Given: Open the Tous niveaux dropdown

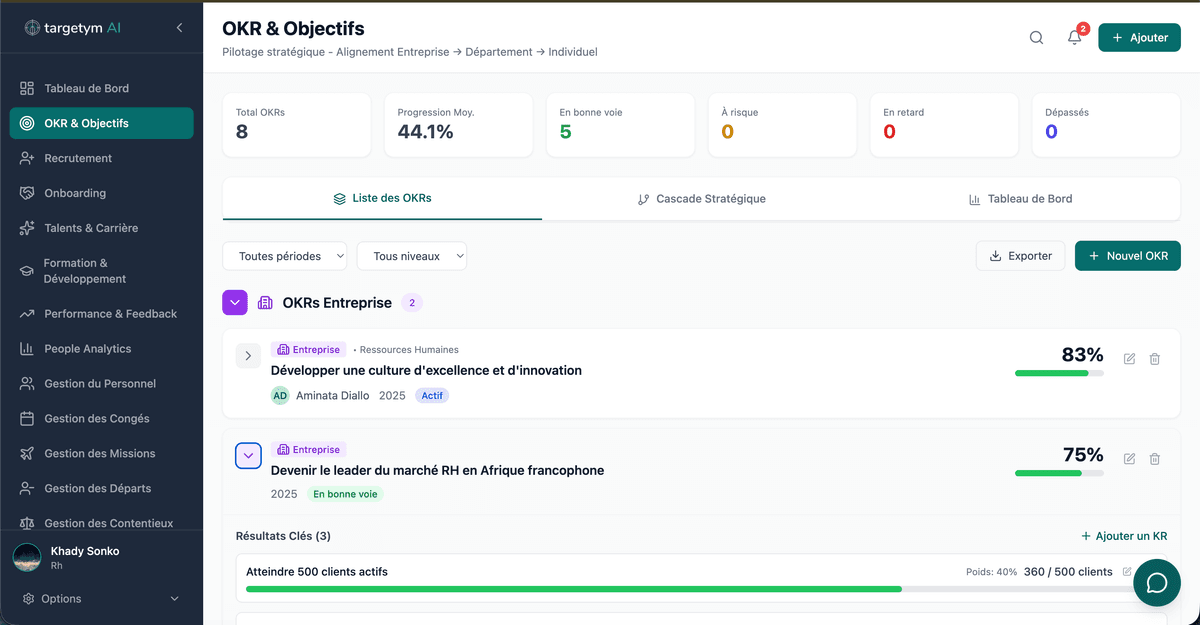Looking at the screenshot, I should 411,256.
